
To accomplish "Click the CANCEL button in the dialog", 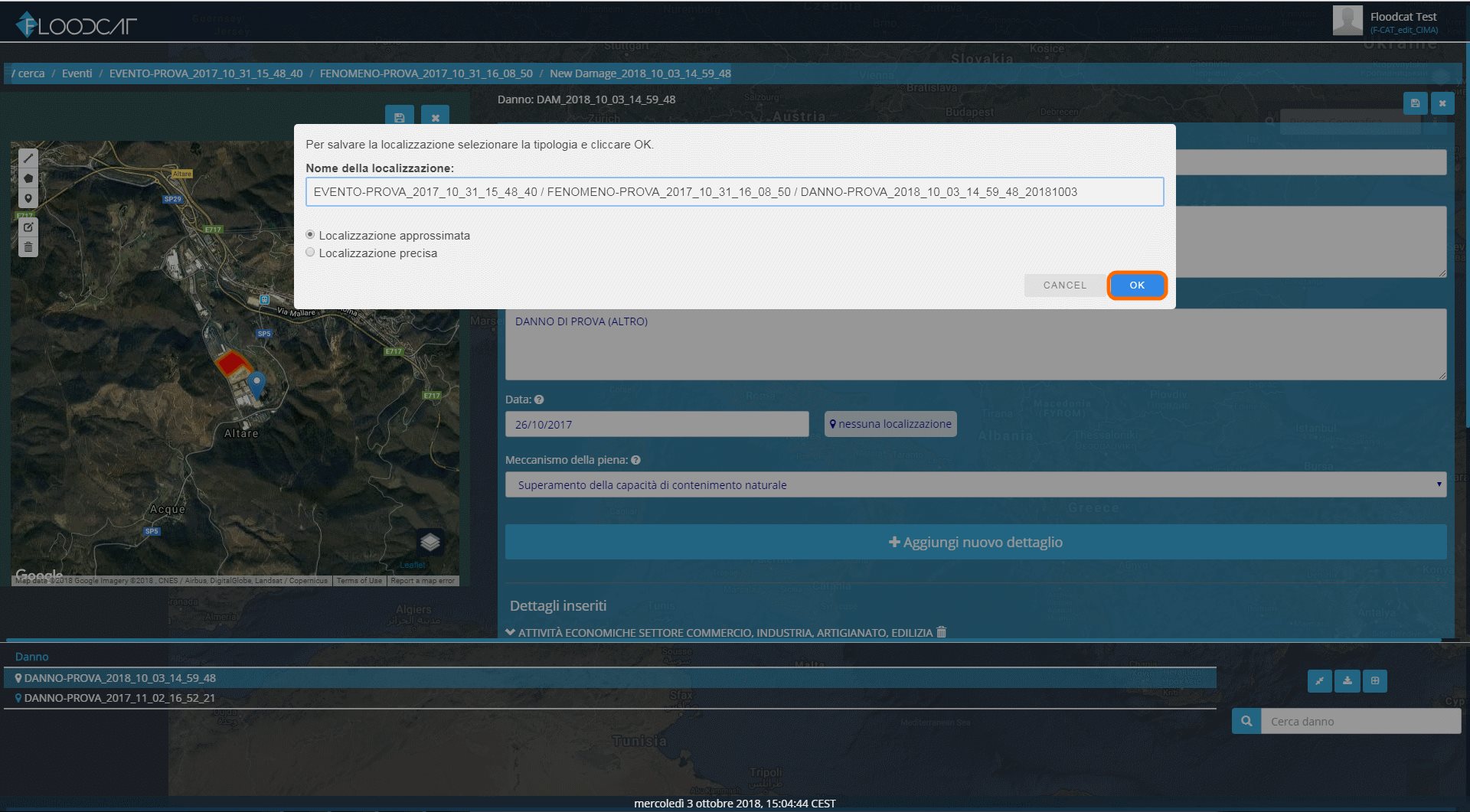I will click(1064, 285).
